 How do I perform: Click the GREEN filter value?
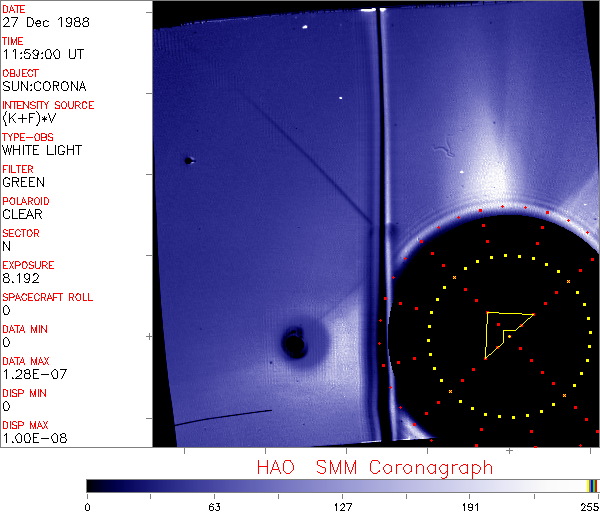point(24,183)
